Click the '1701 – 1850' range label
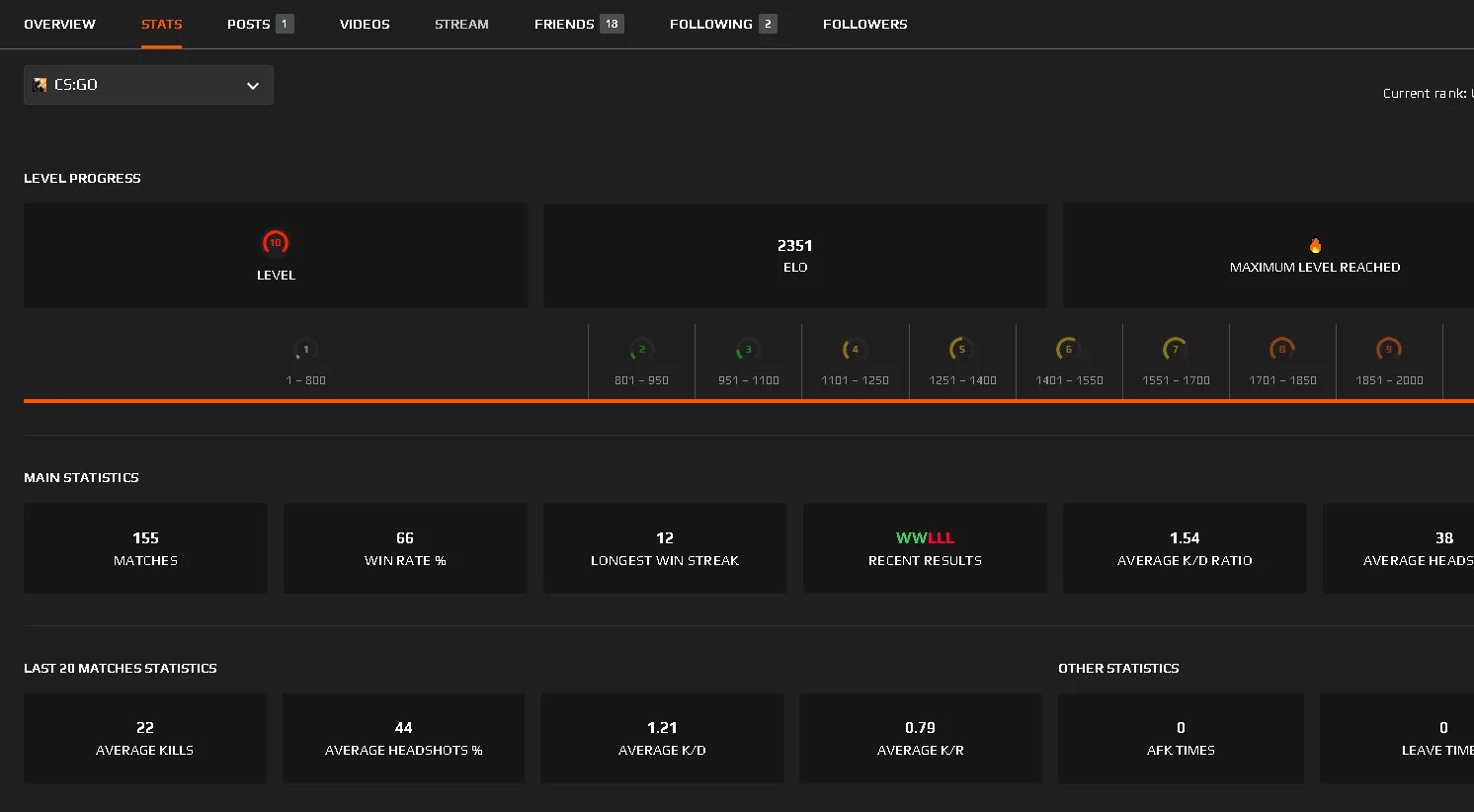This screenshot has height=812, width=1474. pos(1281,380)
